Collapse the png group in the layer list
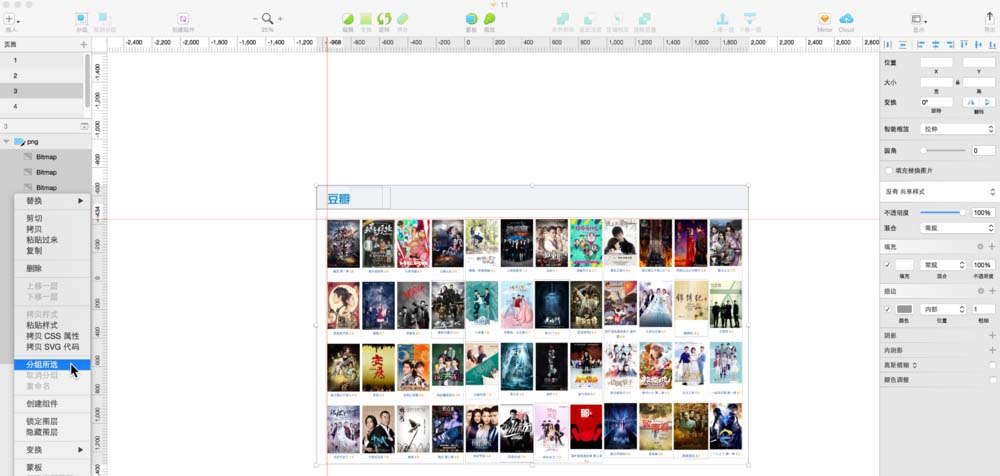The width and height of the screenshot is (1000, 476). pyautogui.click(x=6, y=142)
